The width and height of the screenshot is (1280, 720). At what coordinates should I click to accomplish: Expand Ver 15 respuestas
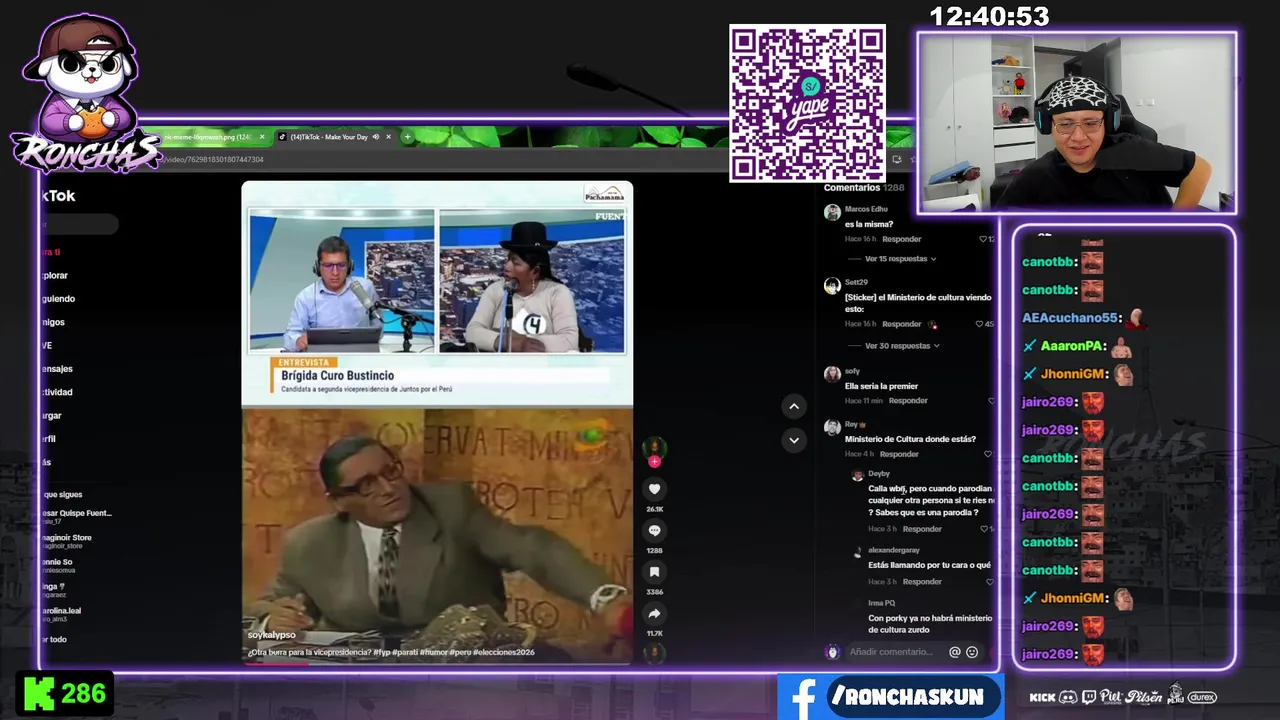(x=900, y=259)
